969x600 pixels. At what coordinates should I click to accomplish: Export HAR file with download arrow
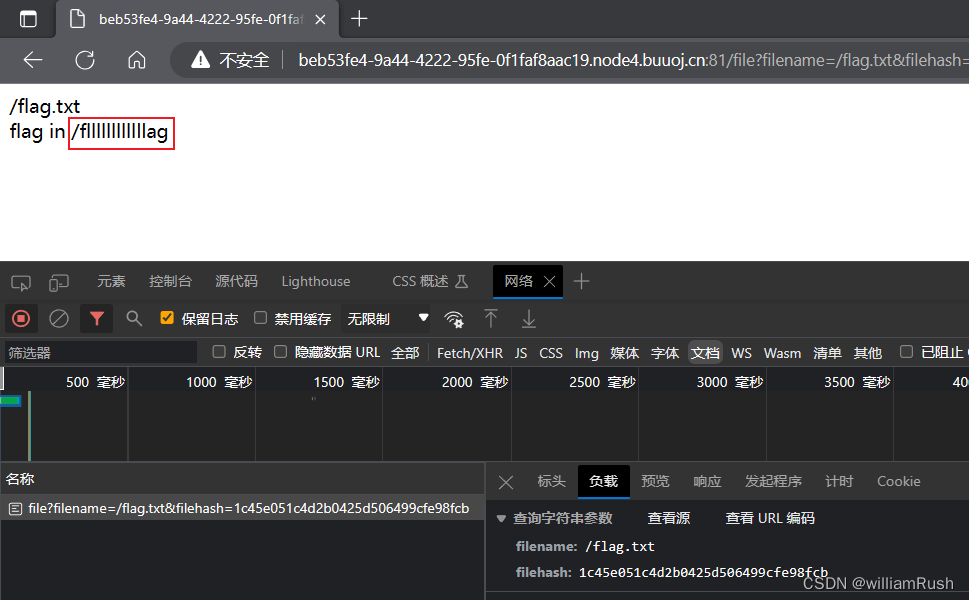coord(527,319)
